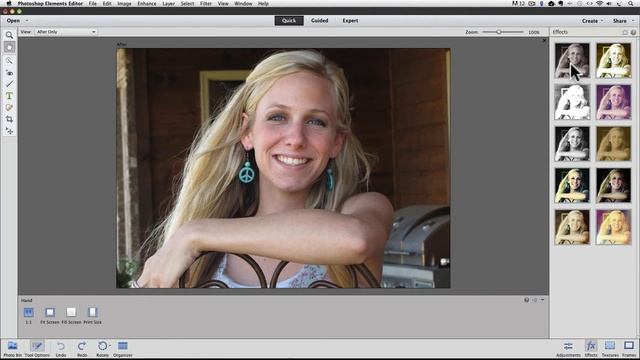This screenshot has height=360, width=640.
Task: Apply the first effect thumbnail under cursor
Action: (x=572, y=61)
